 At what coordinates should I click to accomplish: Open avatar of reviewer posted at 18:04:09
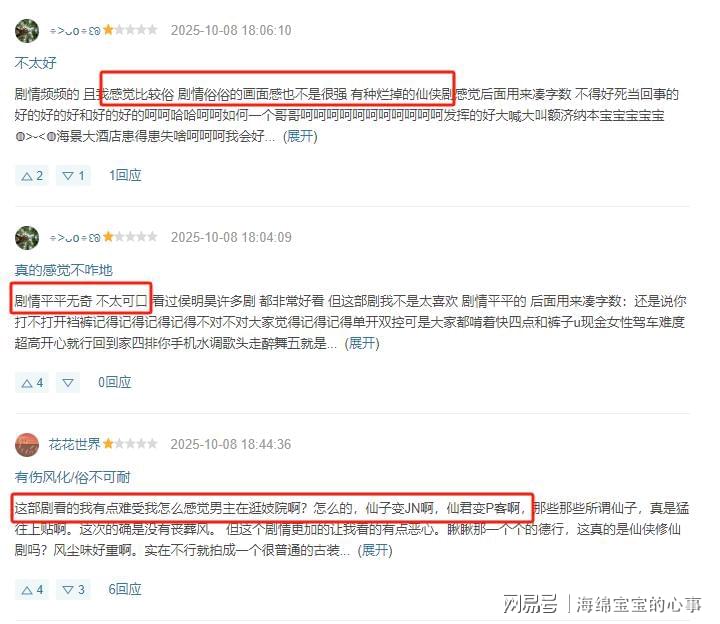point(27,237)
